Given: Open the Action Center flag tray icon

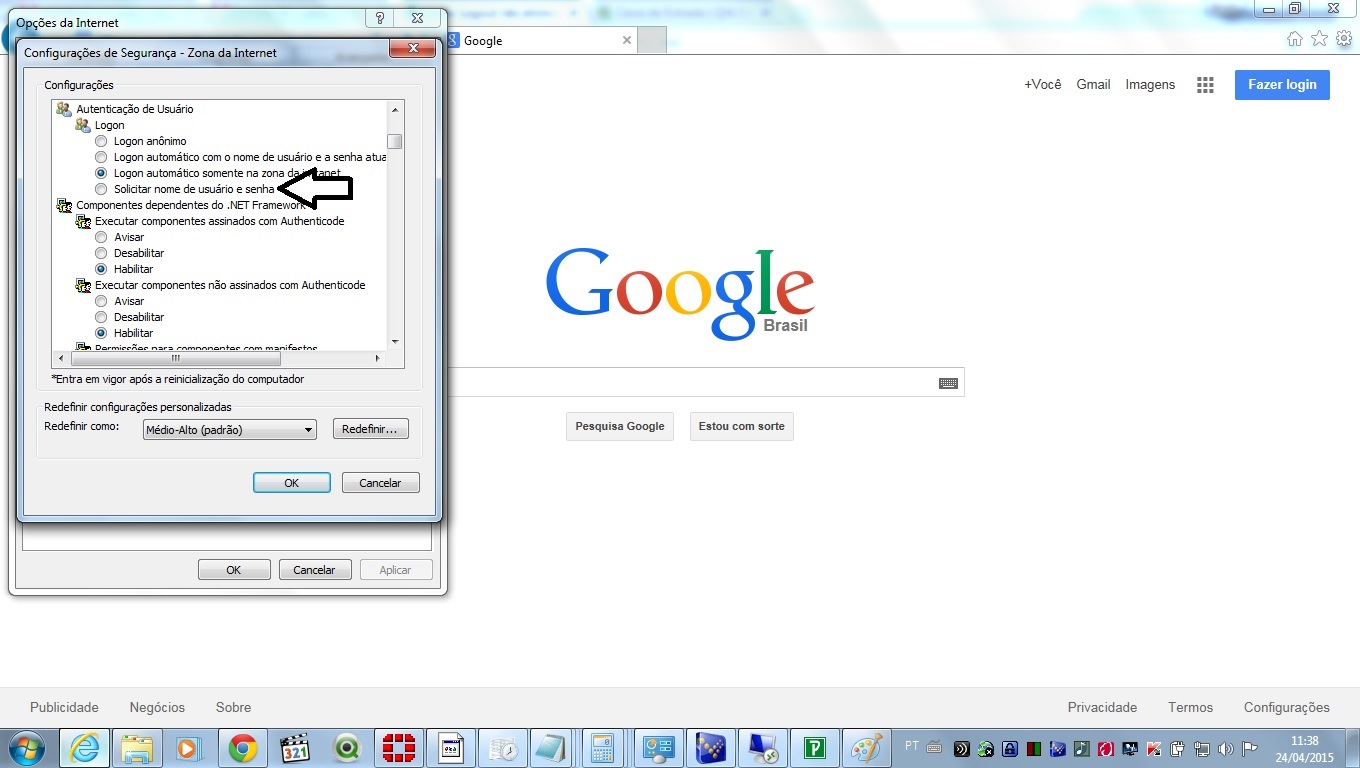Looking at the screenshot, I should click(1249, 748).
